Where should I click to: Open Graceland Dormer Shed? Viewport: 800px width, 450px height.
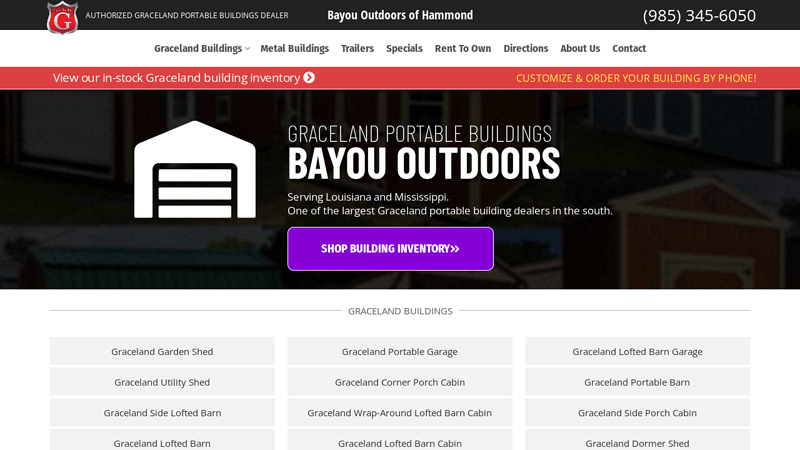pos(637,441)
